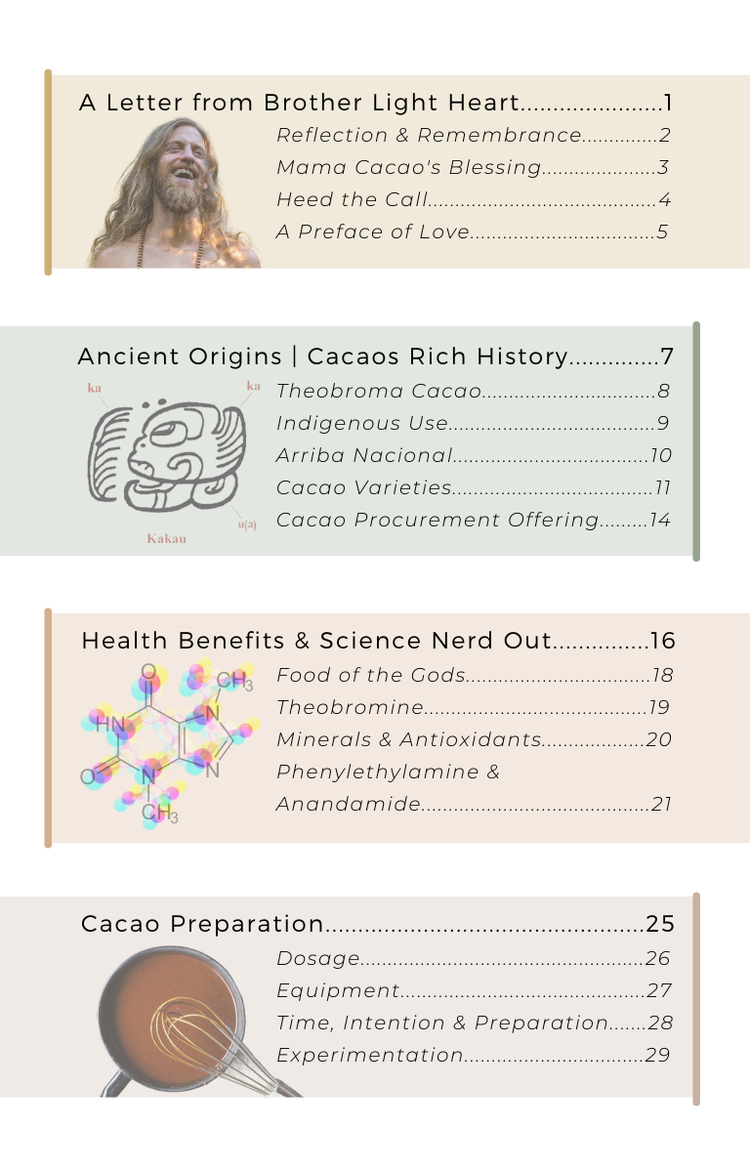Open Cacao Preparation section heading
Viewport: 750px width, 1172px height.
tap(378, 924)
